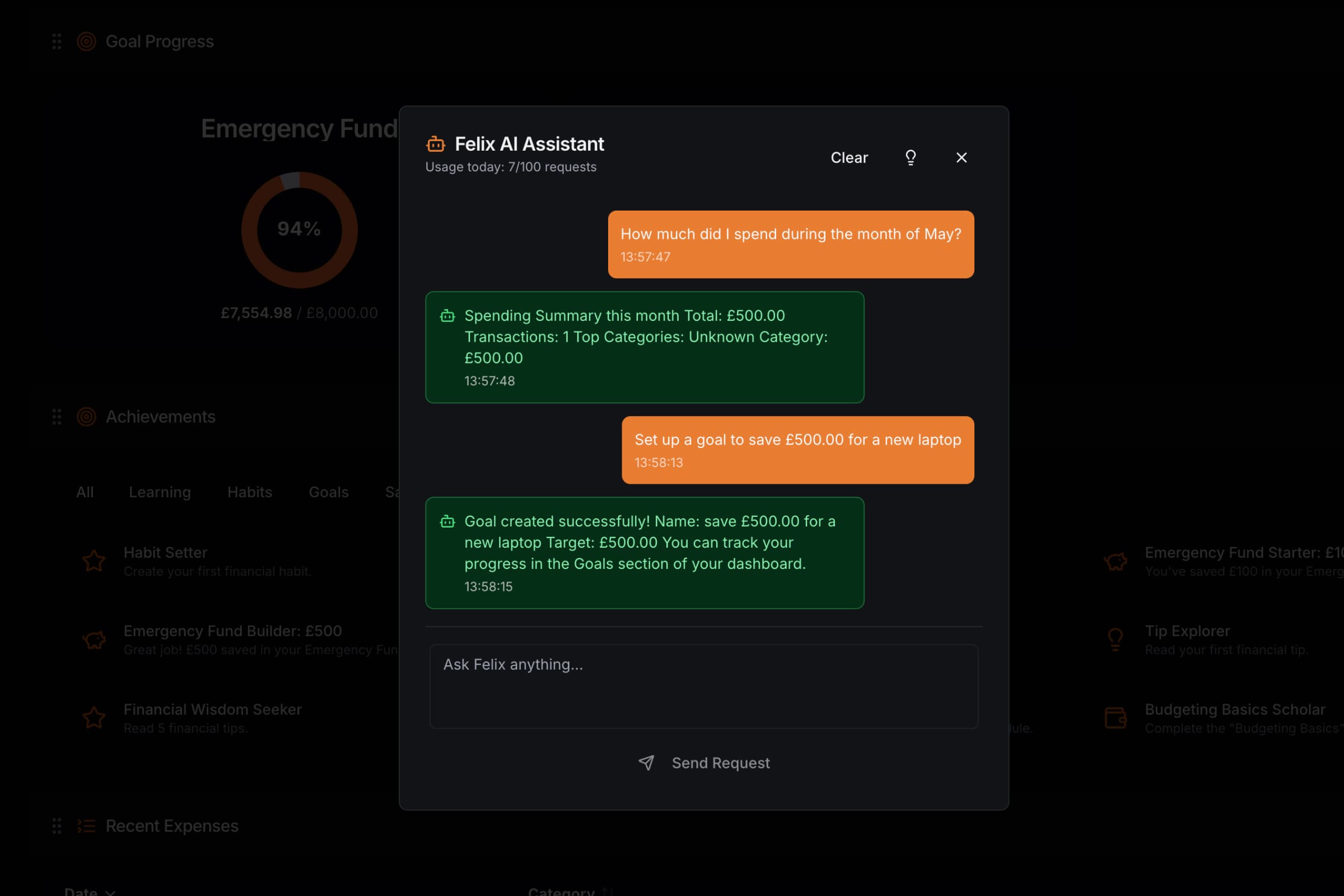Switch to the Learning achievements tab
Viewport: 1344px width, 896px height.
point(160,492)
